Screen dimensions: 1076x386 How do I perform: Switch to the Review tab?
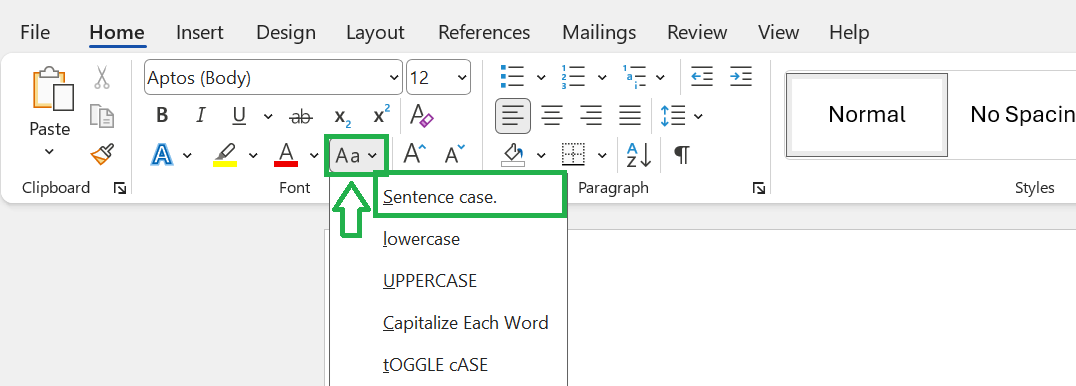point(697,32)
